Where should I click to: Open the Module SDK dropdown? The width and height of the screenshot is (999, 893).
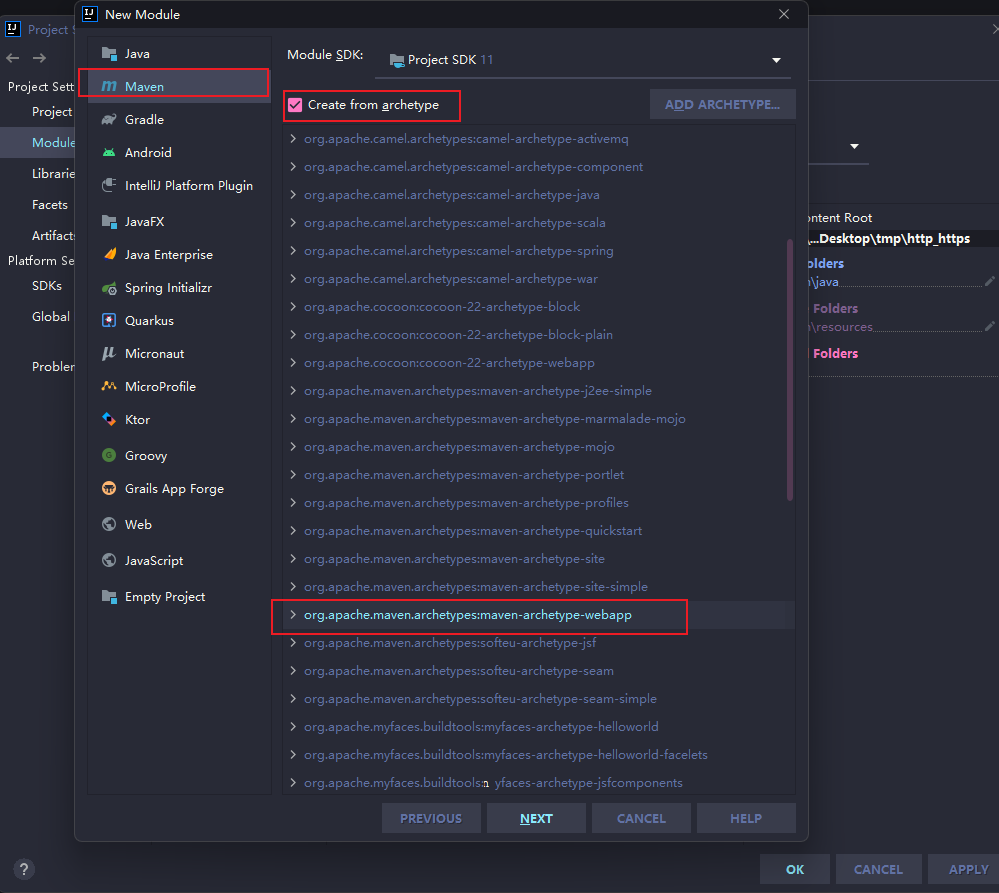(x=776, y=60)
